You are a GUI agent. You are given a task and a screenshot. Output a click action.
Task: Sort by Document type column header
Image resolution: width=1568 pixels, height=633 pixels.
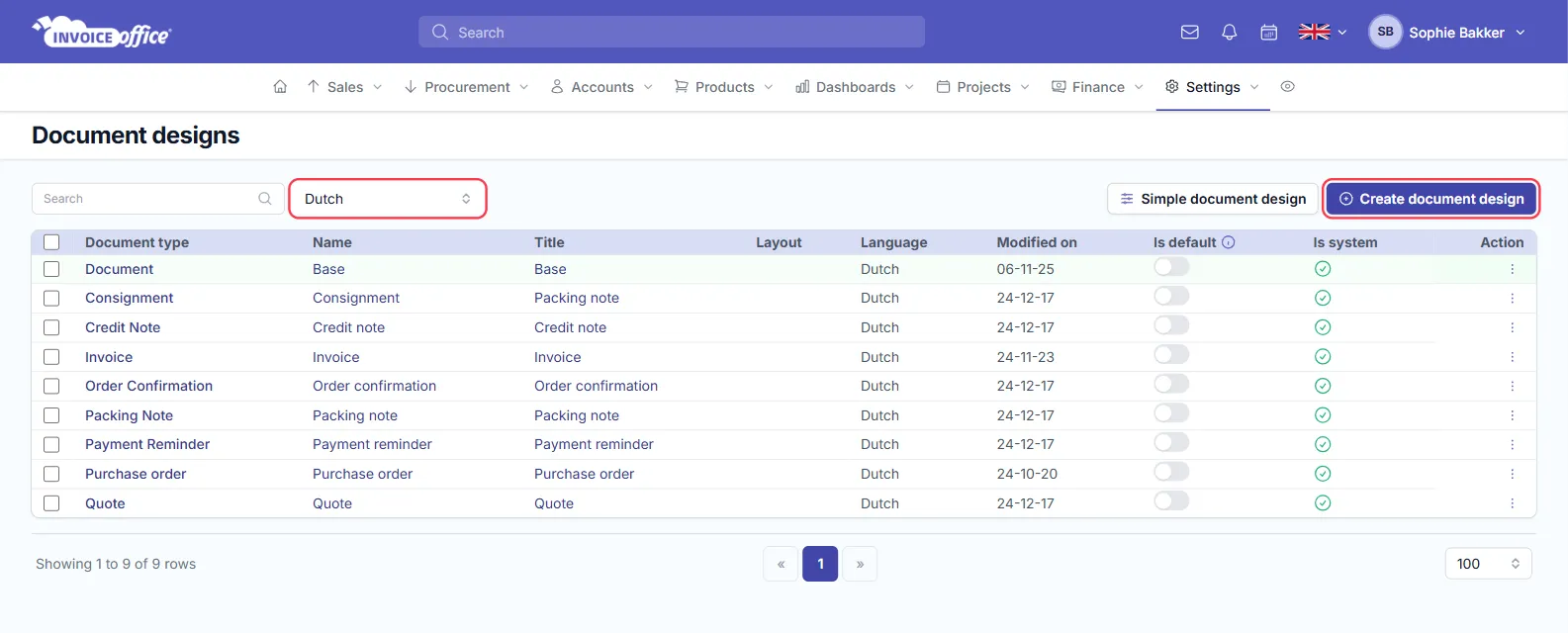point(137,242)
